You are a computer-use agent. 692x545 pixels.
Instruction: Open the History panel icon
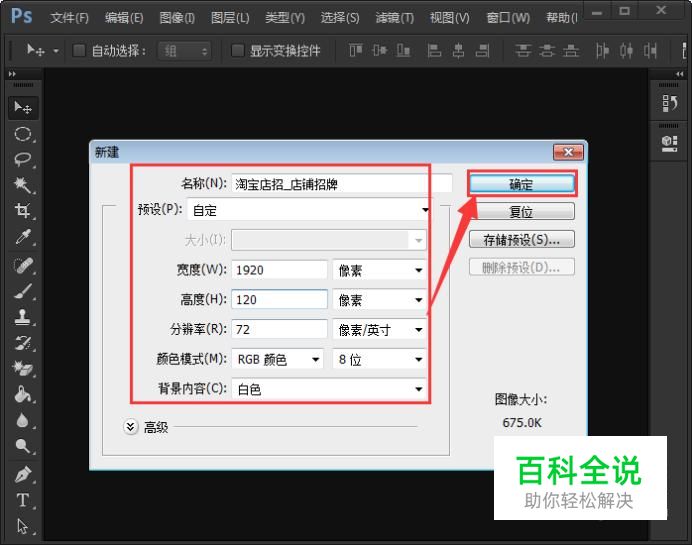[669, 103]
